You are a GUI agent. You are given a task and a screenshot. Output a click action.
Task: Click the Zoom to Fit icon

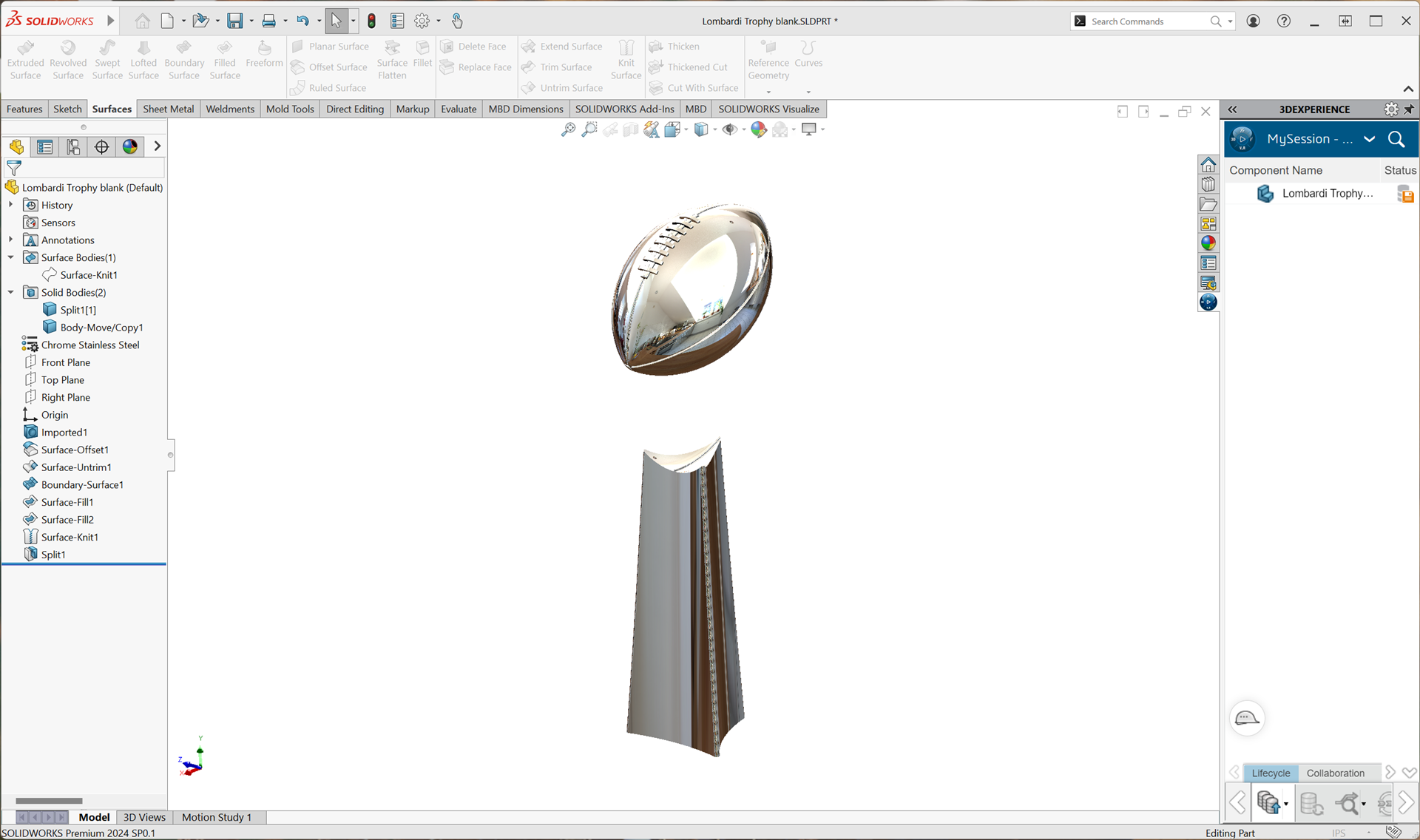click(568, 130)
